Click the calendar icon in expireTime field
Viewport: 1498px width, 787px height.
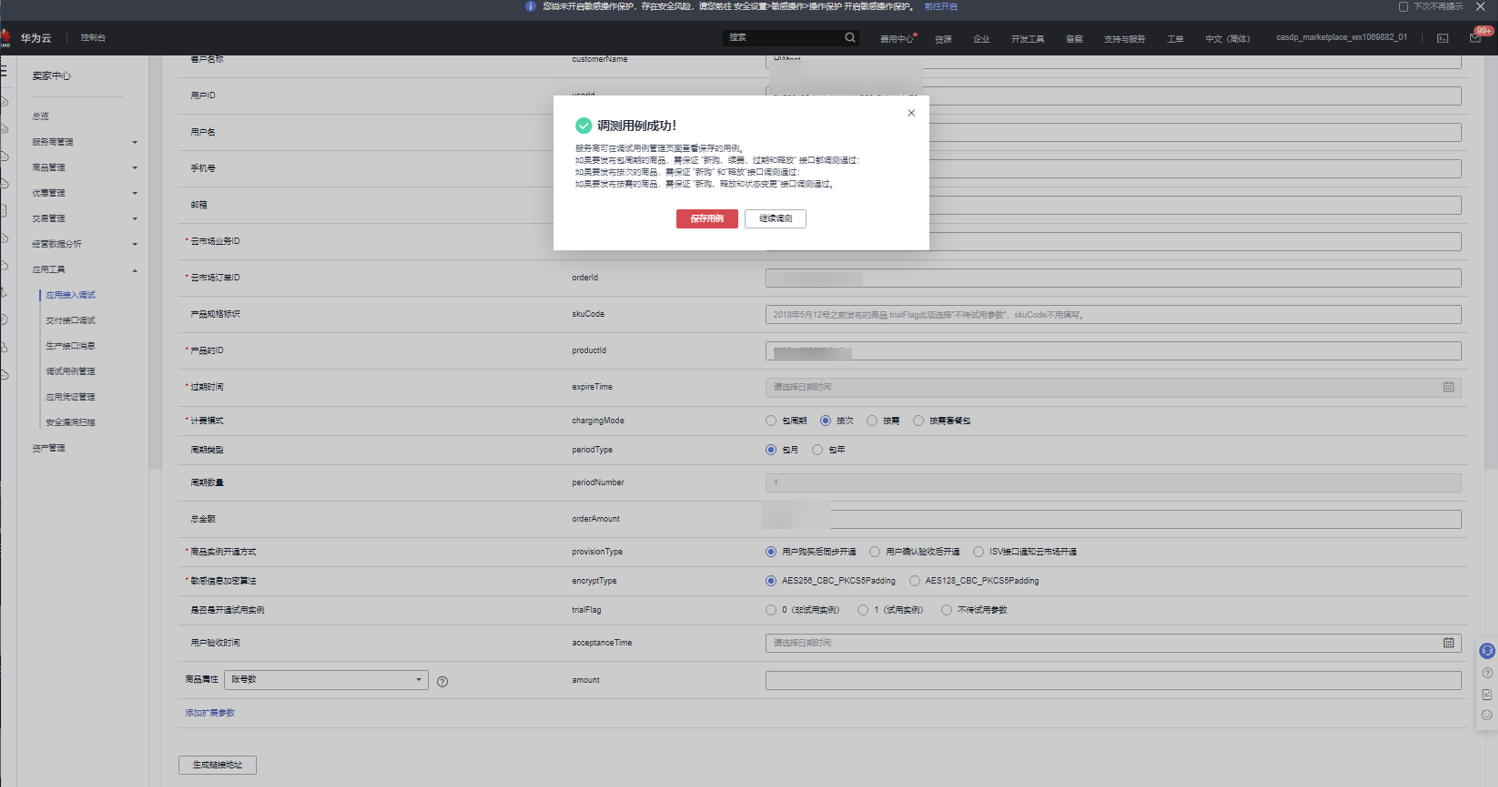click(1448, 387)
